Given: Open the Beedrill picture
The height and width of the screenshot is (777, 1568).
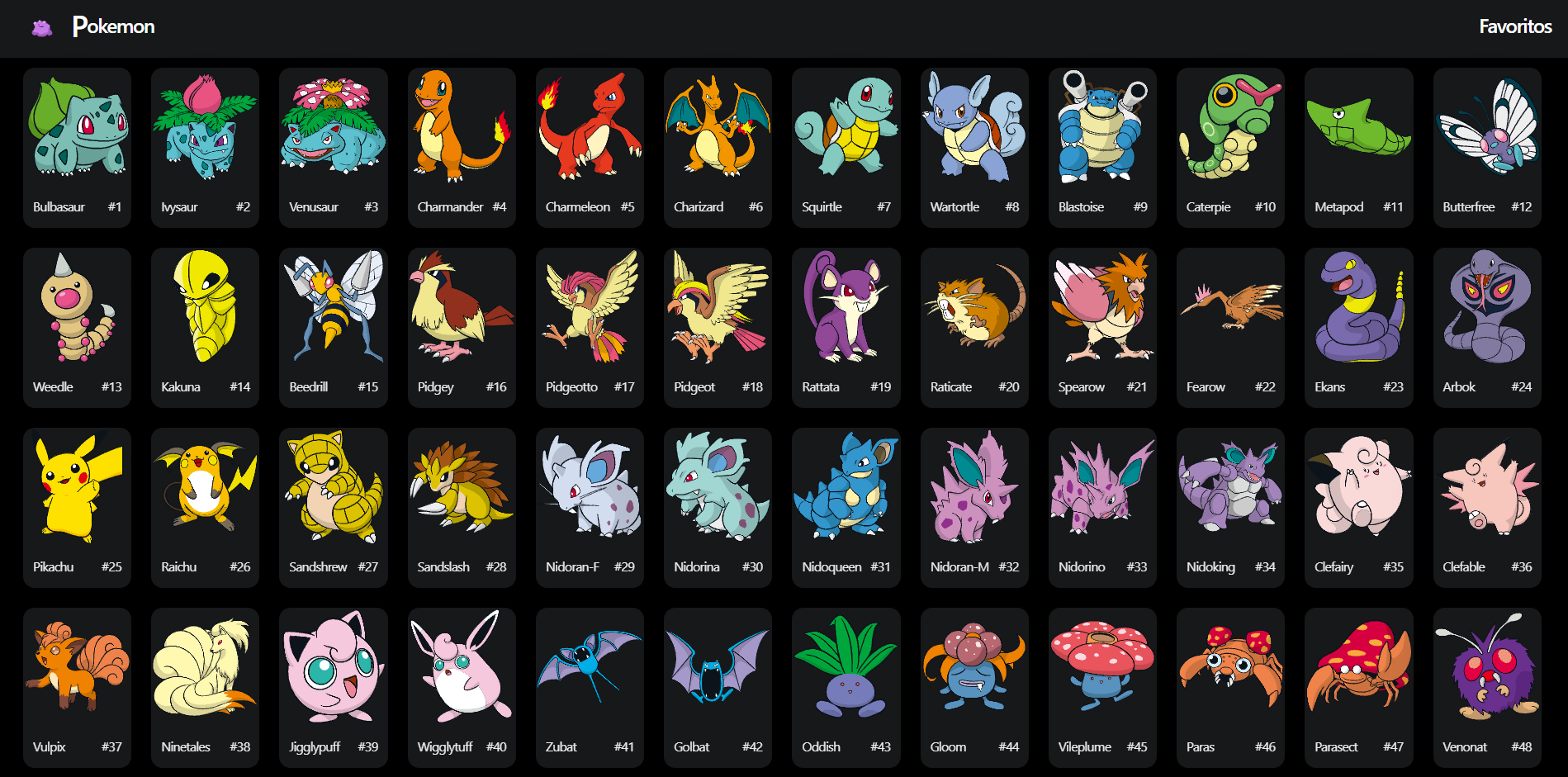Looking at the screenshot, I should [x=334, y=306].
